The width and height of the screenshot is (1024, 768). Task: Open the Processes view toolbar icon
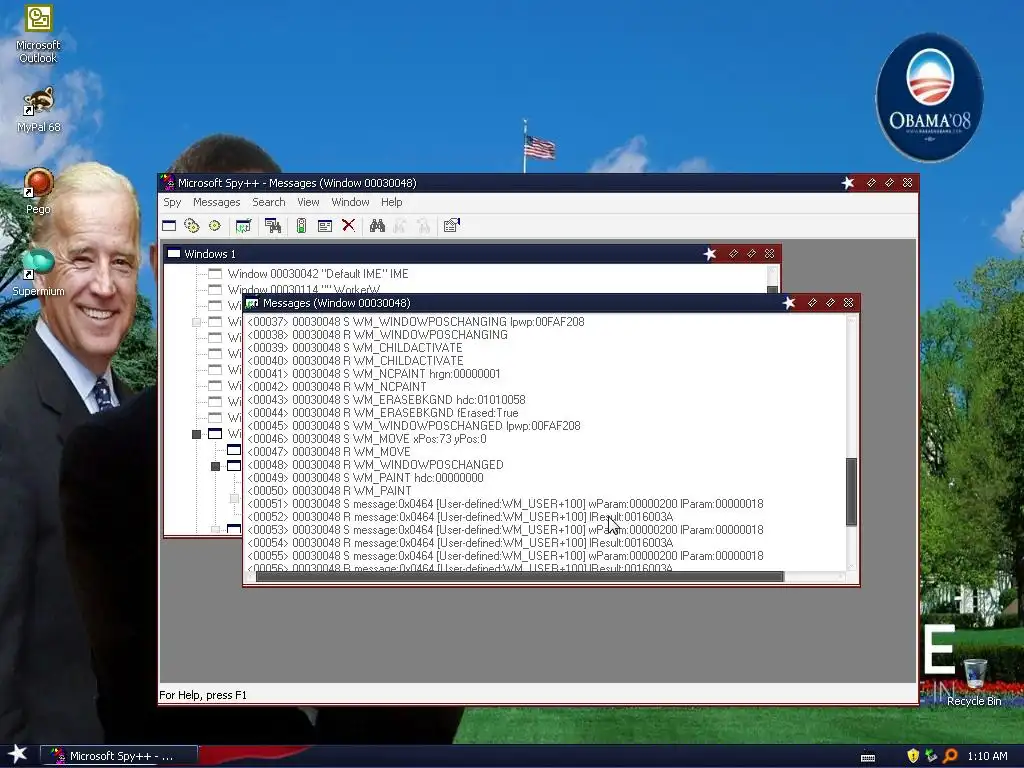191,226
